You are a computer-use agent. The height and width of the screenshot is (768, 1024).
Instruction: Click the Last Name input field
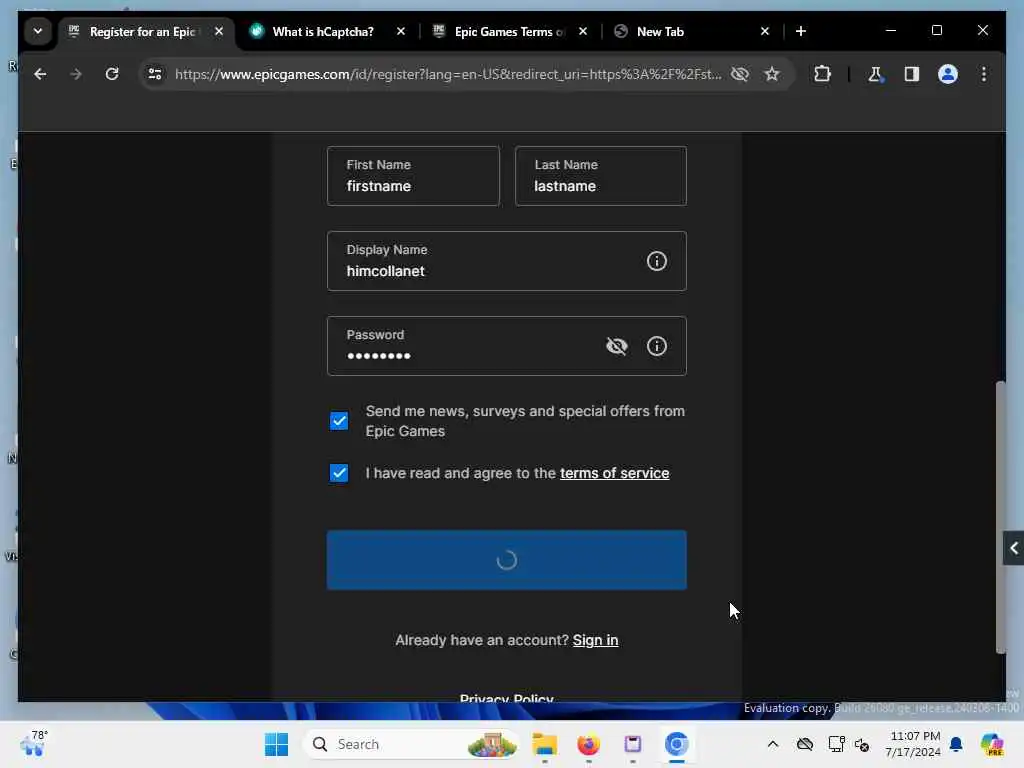(x=601, y=176)
